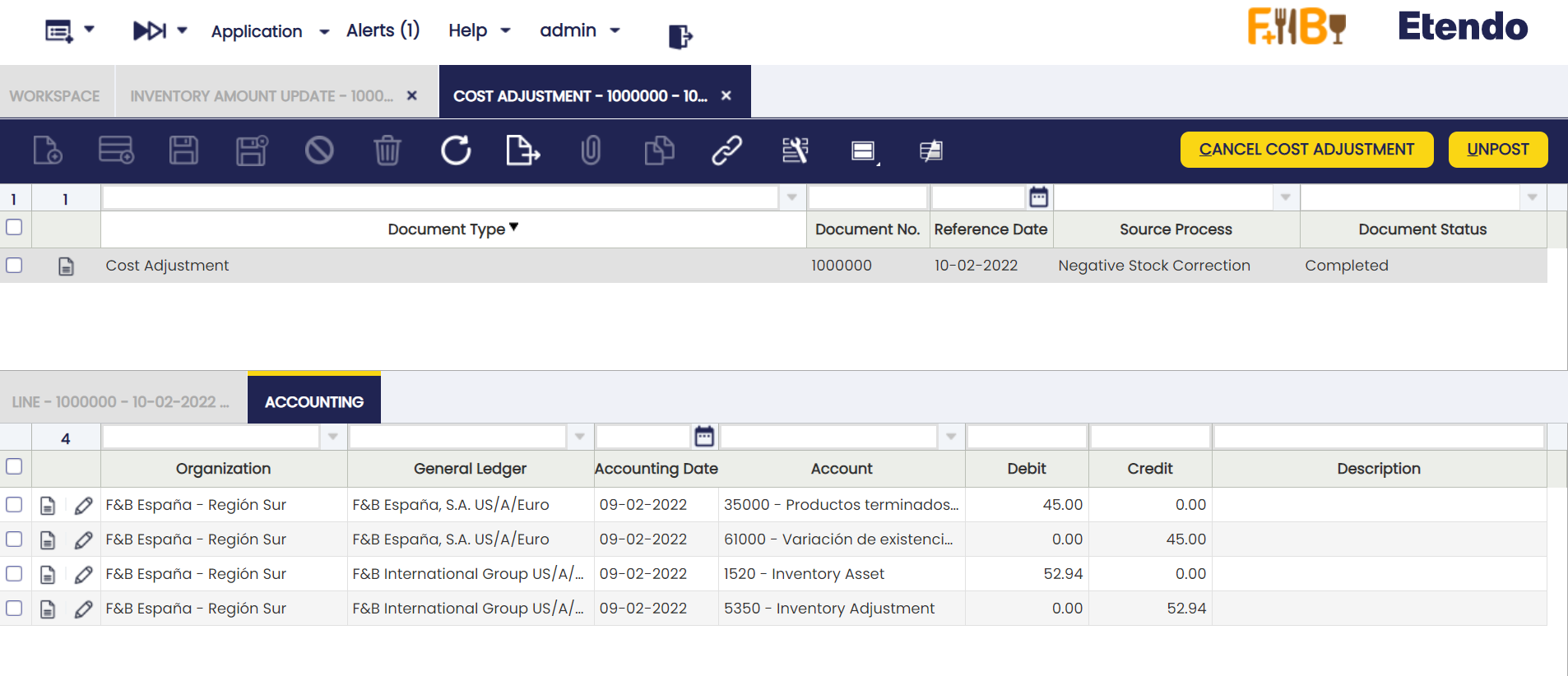
Task: Select all accounting rows via header checkbox
Action: pos(14,466)
